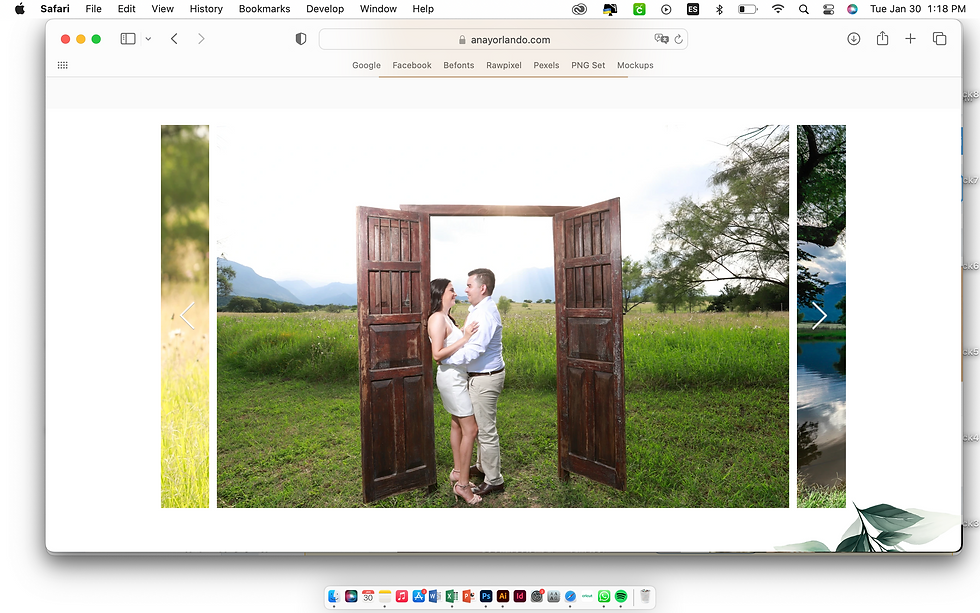980x613 pixels.
Task: Open the Pexels bookmark
Action: tap(546, 65)
